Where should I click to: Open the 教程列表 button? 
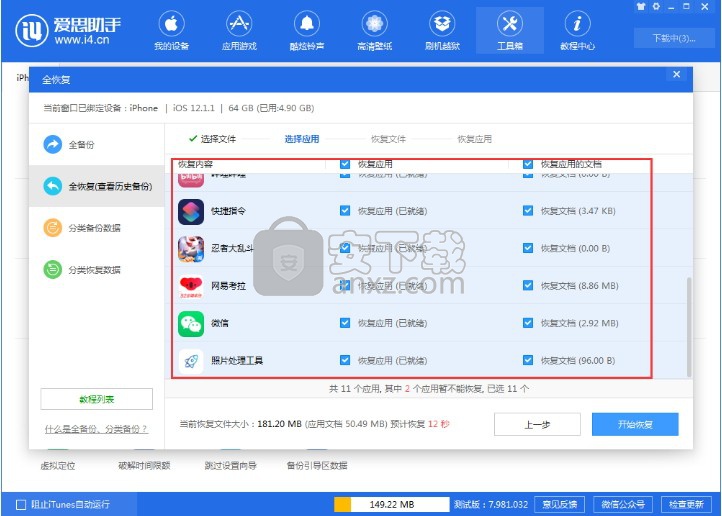coord(96,399)
